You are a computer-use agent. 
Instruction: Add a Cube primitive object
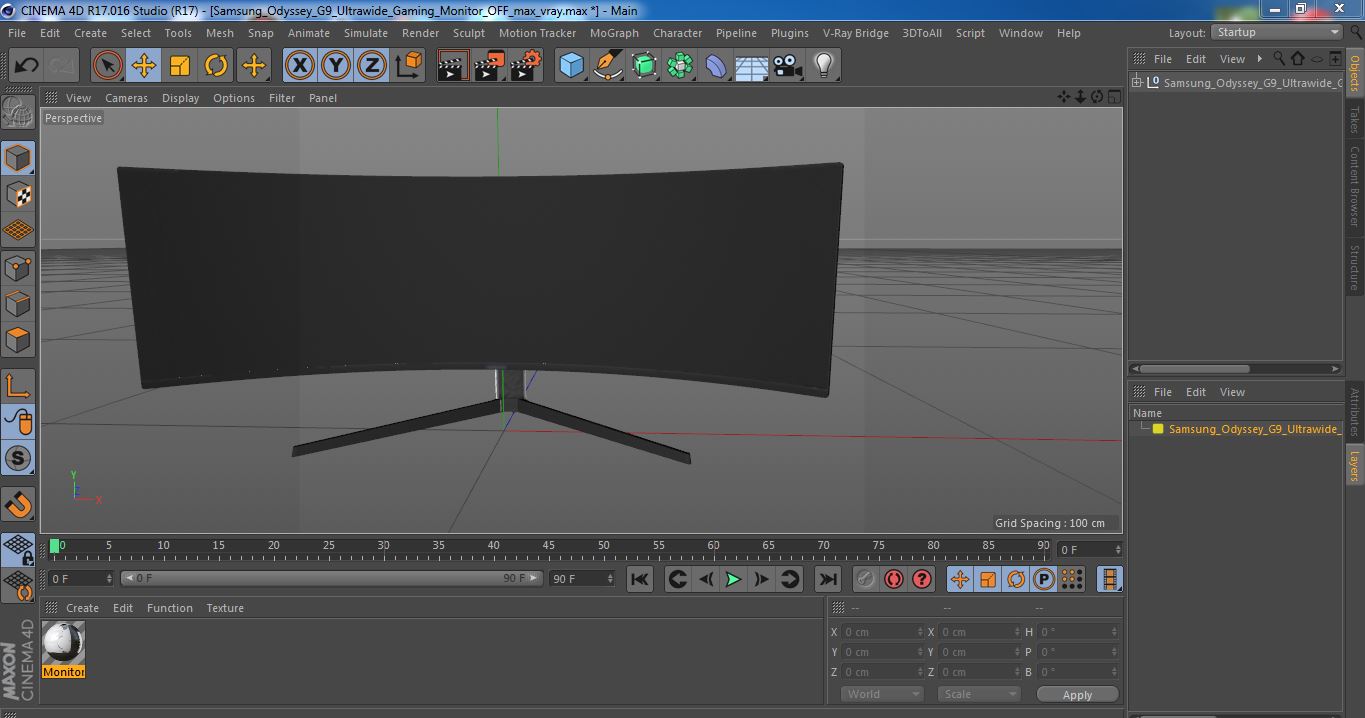pyautogui.click(x=571, y=66)
